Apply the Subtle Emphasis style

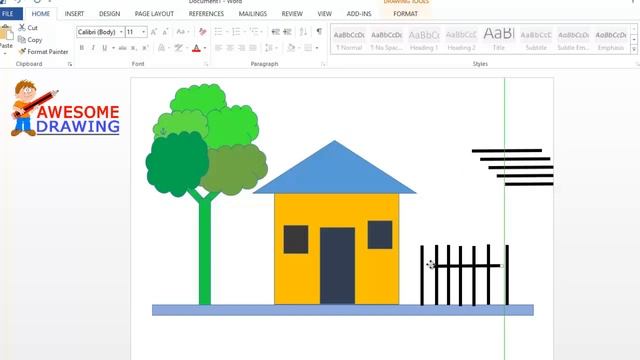573,40
